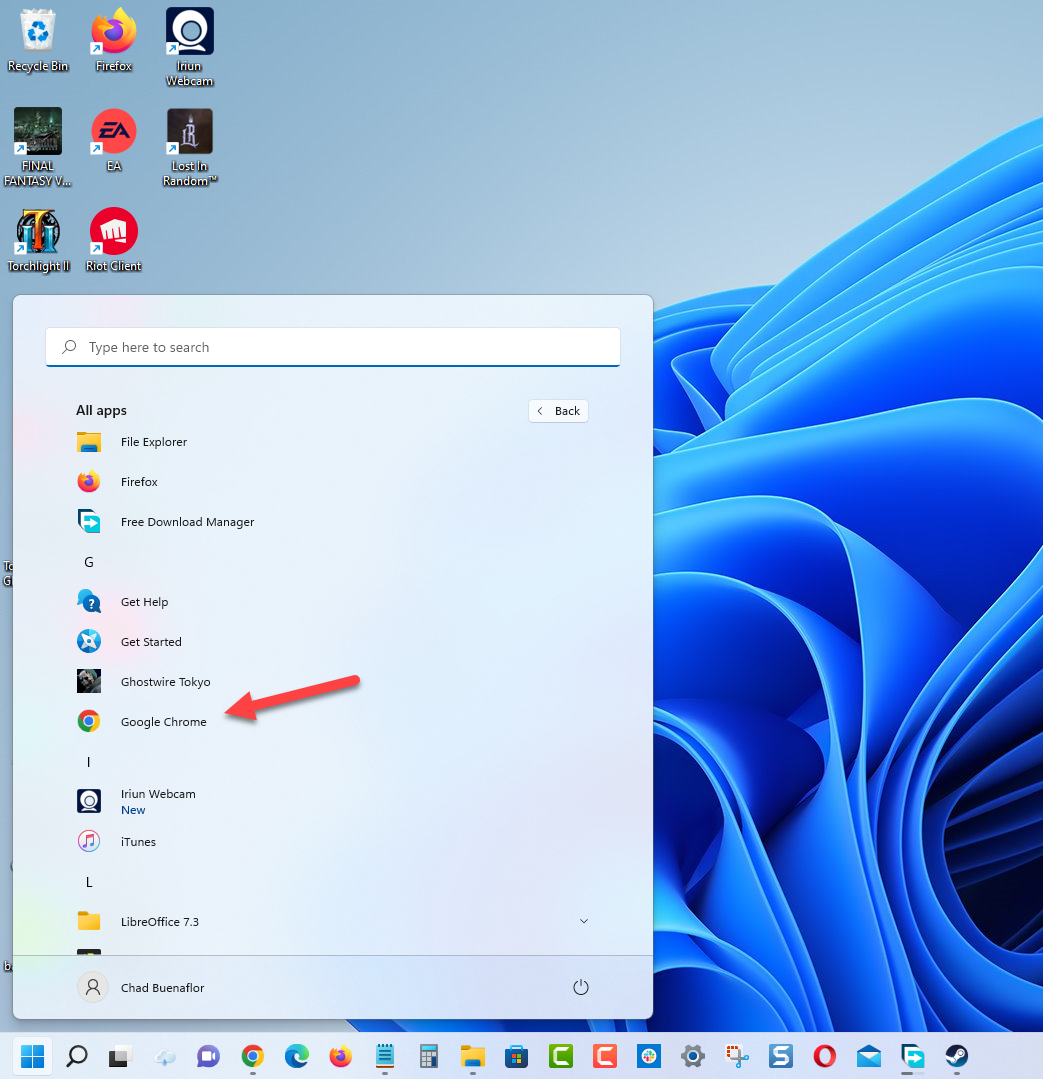Screen dimensions: 1043x1079
Task: Open Microsoft Edge from the taskbar
Action: click(297, 1056)
